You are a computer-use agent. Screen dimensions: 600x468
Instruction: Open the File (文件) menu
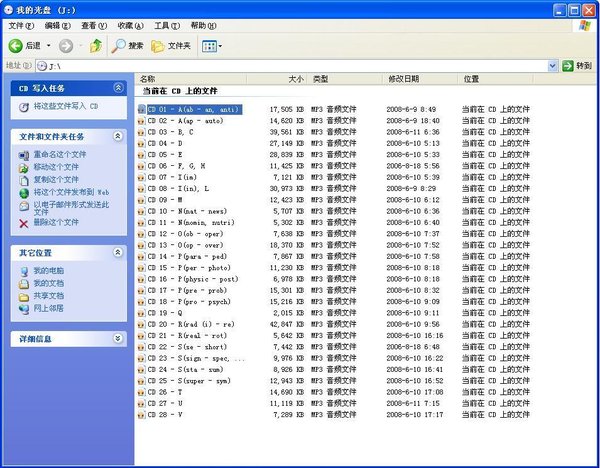tap(21, 25)
